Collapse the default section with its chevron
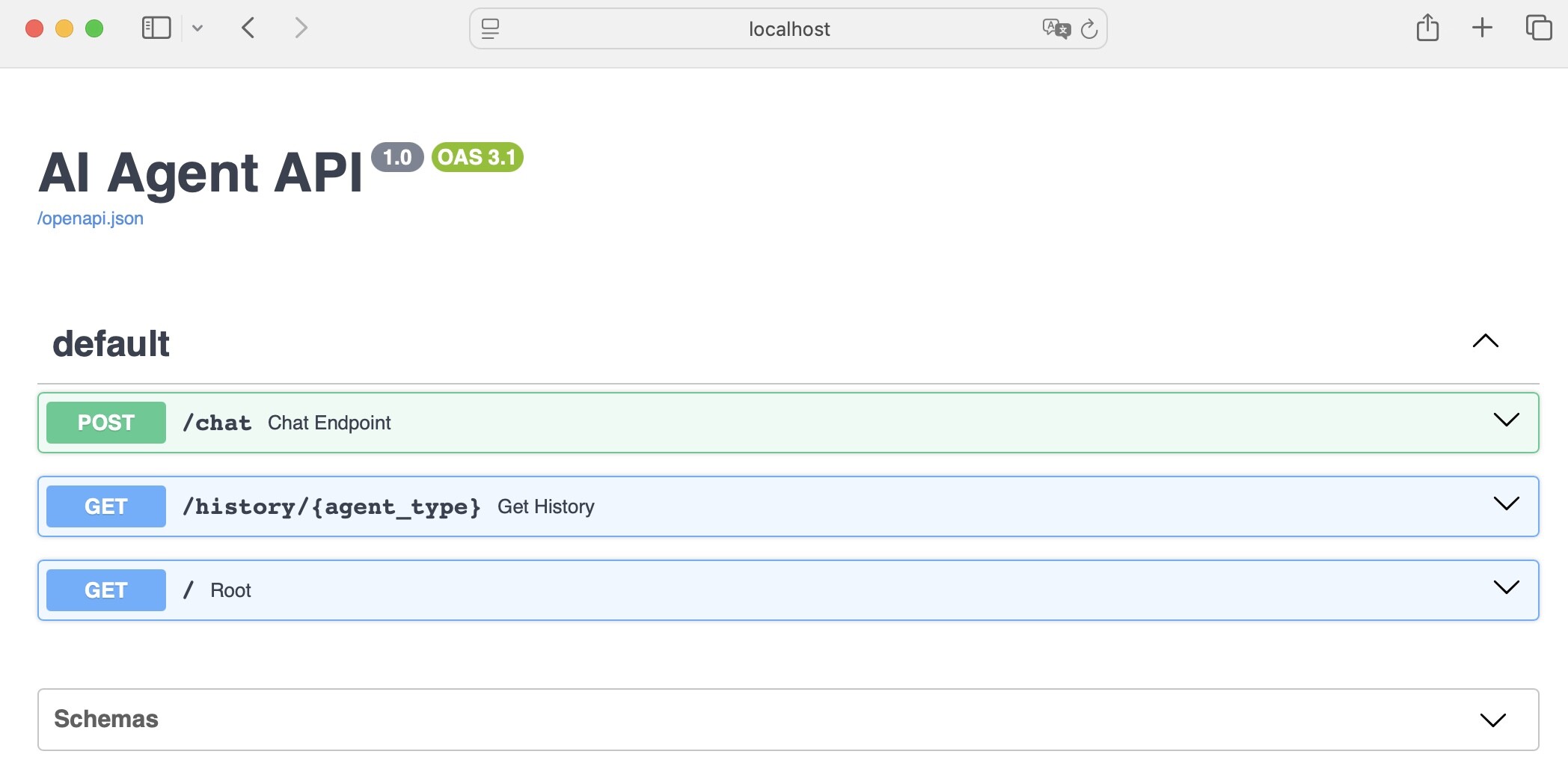Viewport: 1568px width, 775px height. 1485,341
